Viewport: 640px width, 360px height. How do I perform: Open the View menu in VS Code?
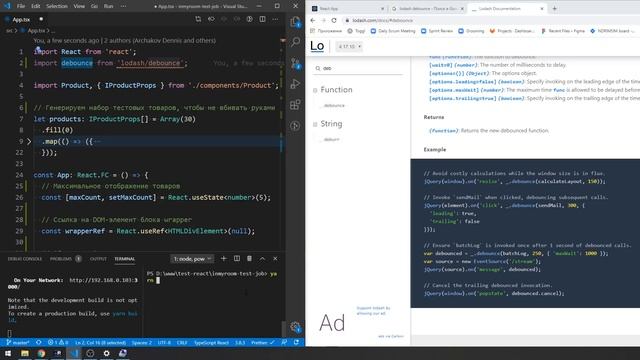click(x=79, y=6)
